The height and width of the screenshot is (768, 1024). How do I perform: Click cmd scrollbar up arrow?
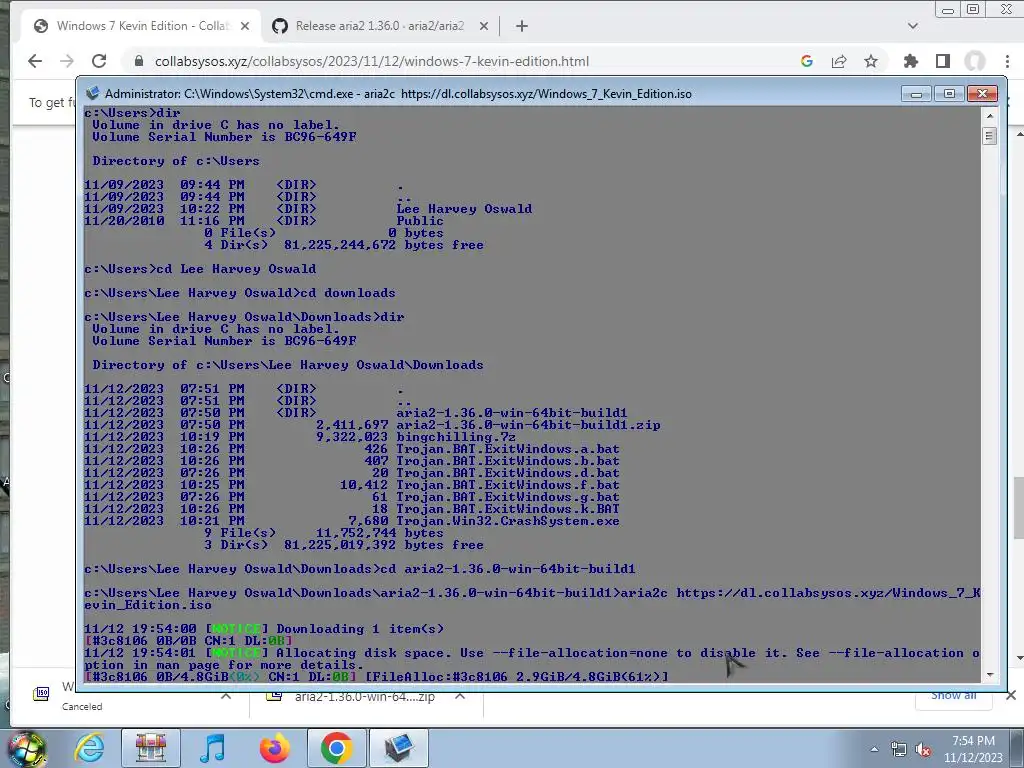[x=989, y=116]
